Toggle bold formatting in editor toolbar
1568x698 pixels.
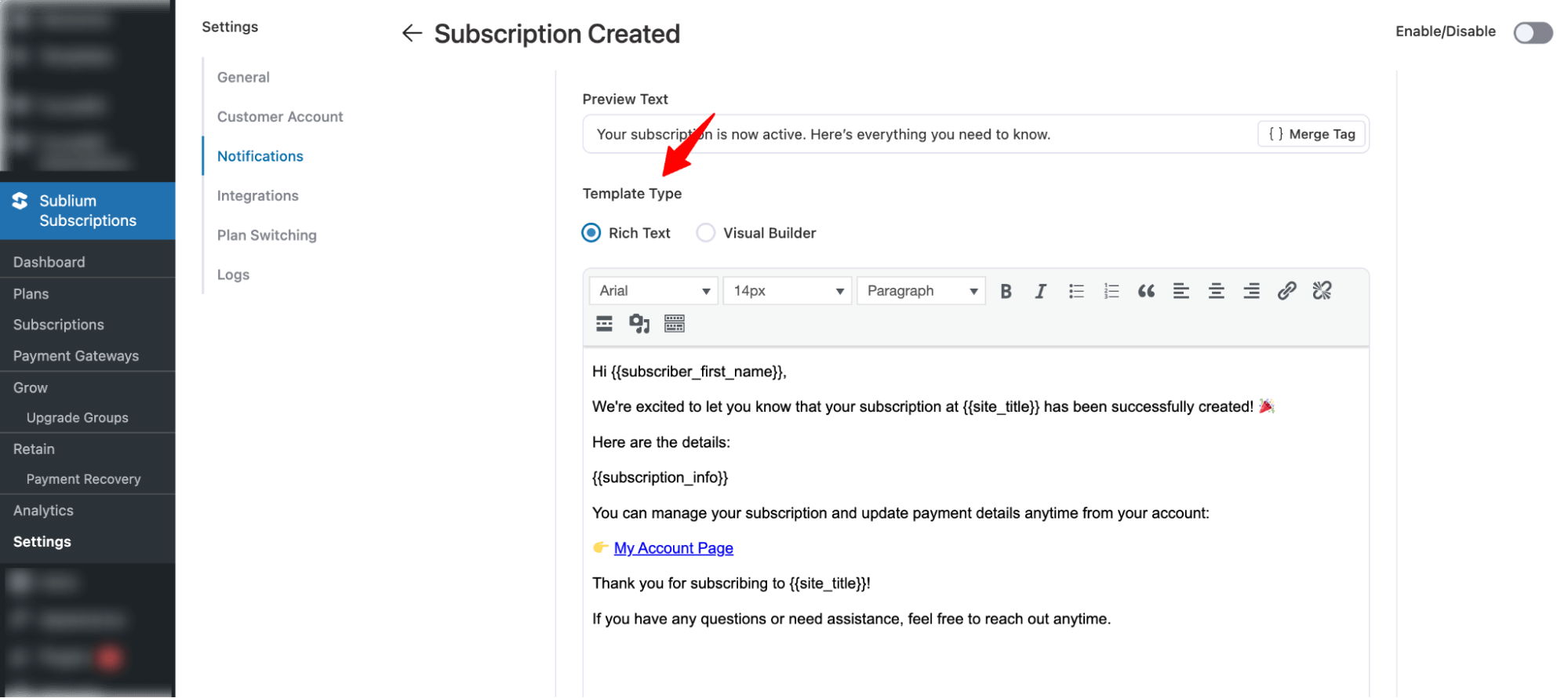click(1006, 291)
